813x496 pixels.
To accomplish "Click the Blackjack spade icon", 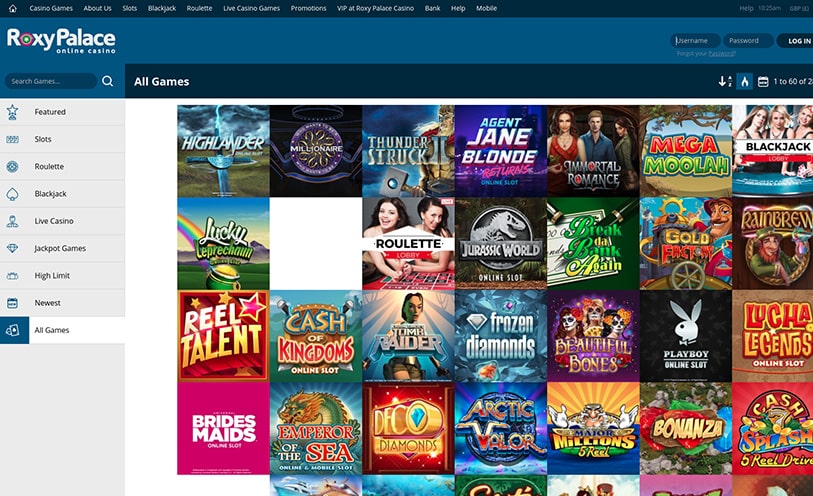I will [x=12, y=194].
